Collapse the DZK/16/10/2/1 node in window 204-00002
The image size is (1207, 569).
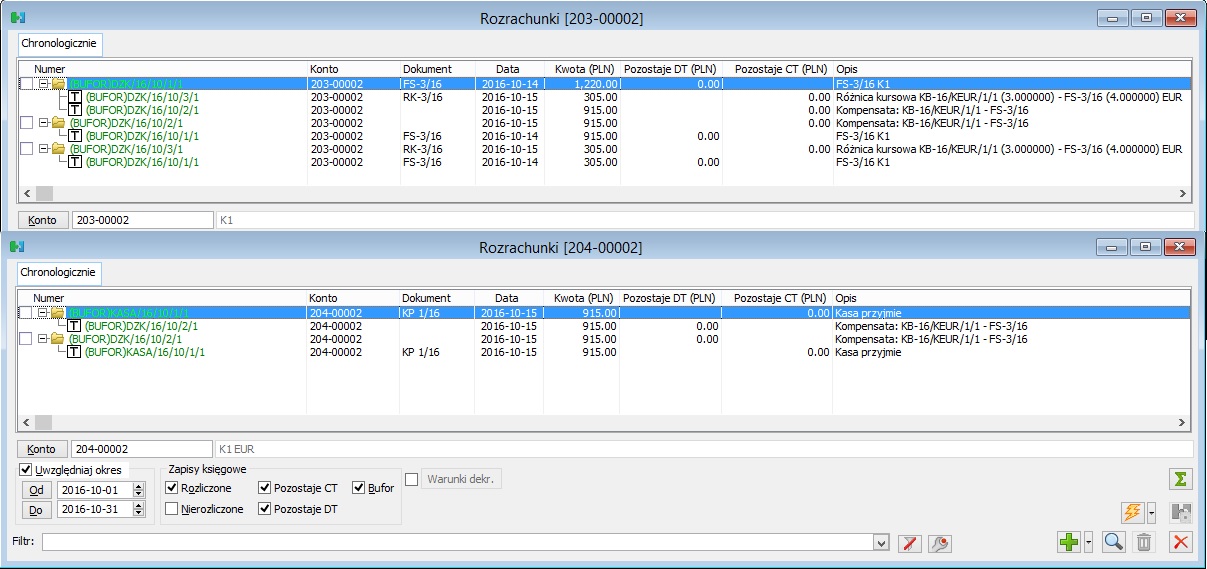[x=43, y=339]
